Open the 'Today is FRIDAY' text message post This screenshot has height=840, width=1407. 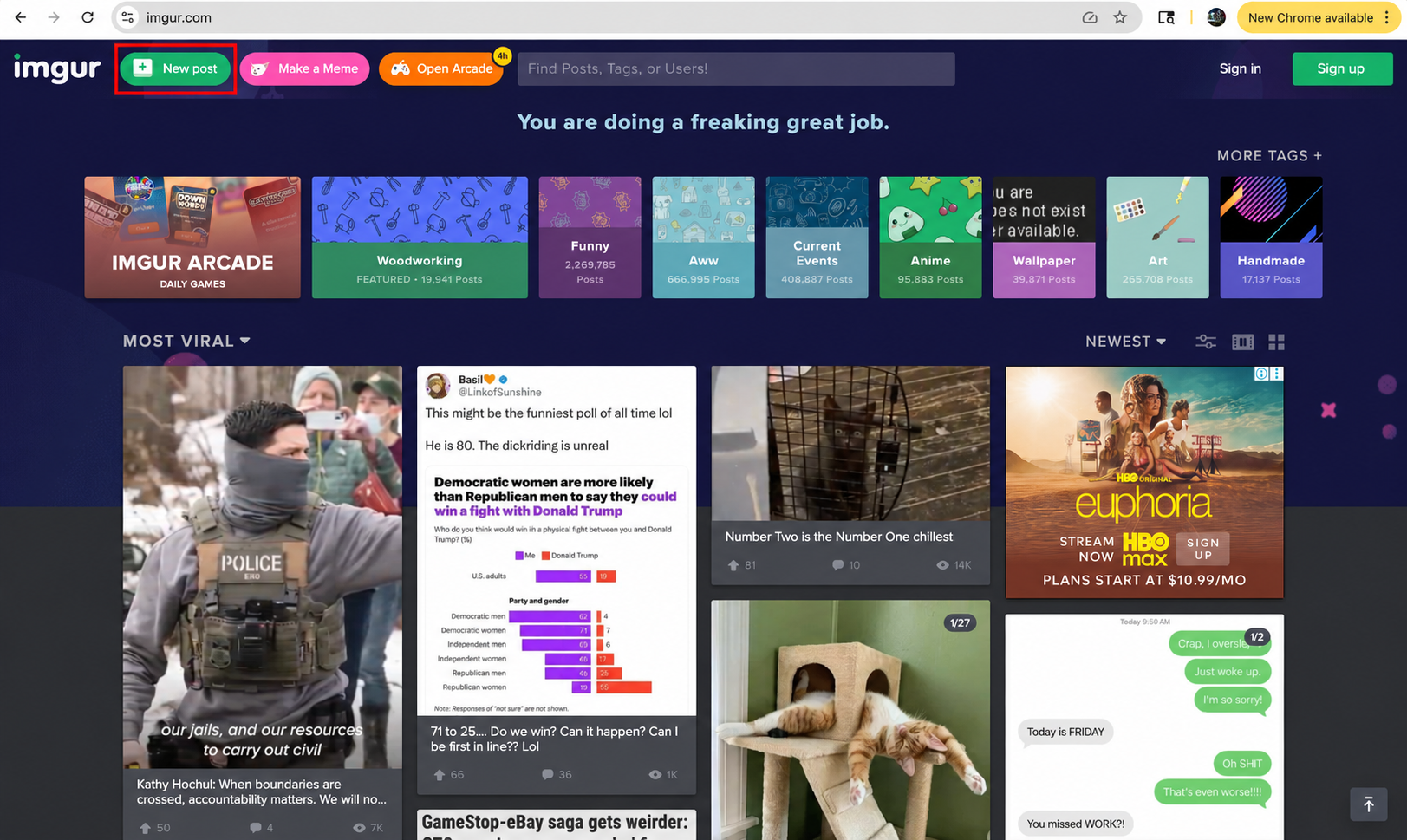(x=1144, y=726)
